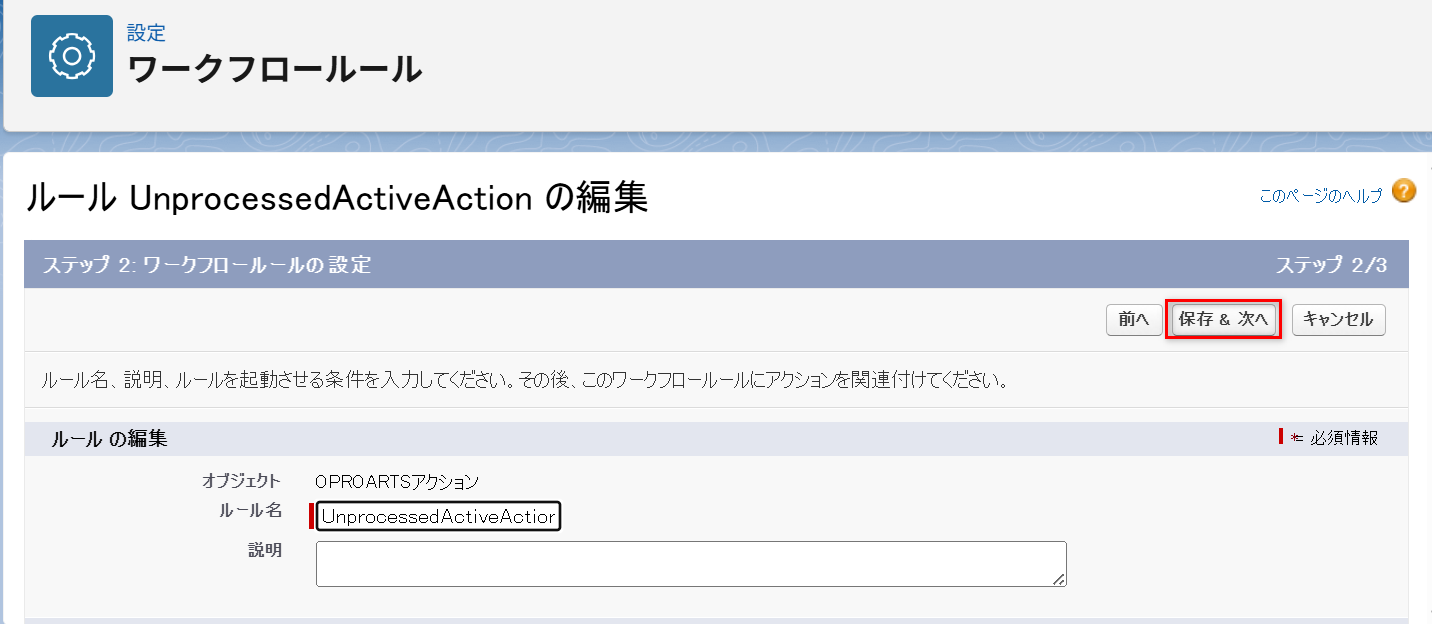Click the orange help question mark icon
Image resolution: width=1432 pixels, height=624 pixels.
click(1404, 191)
